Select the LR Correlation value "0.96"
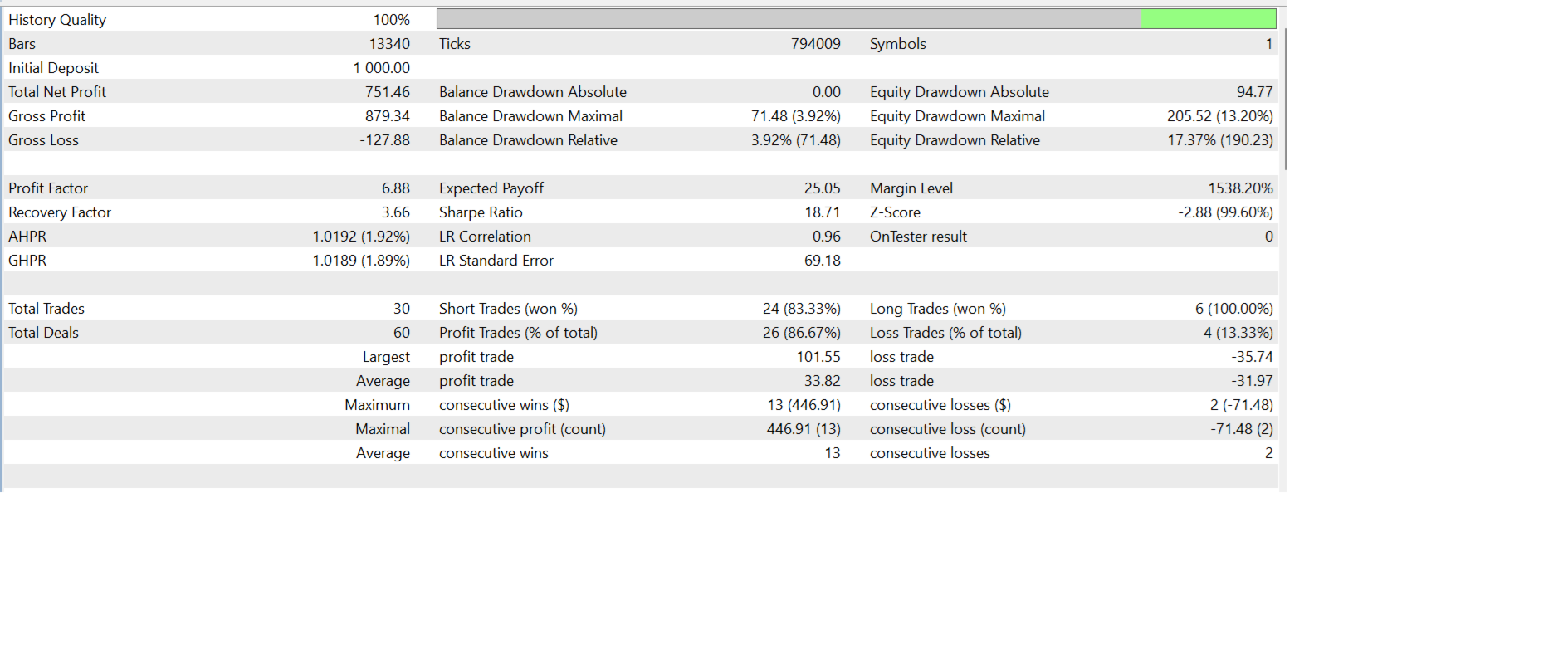This screenshot has width=1568, height=649. click(x=826, y=237)
